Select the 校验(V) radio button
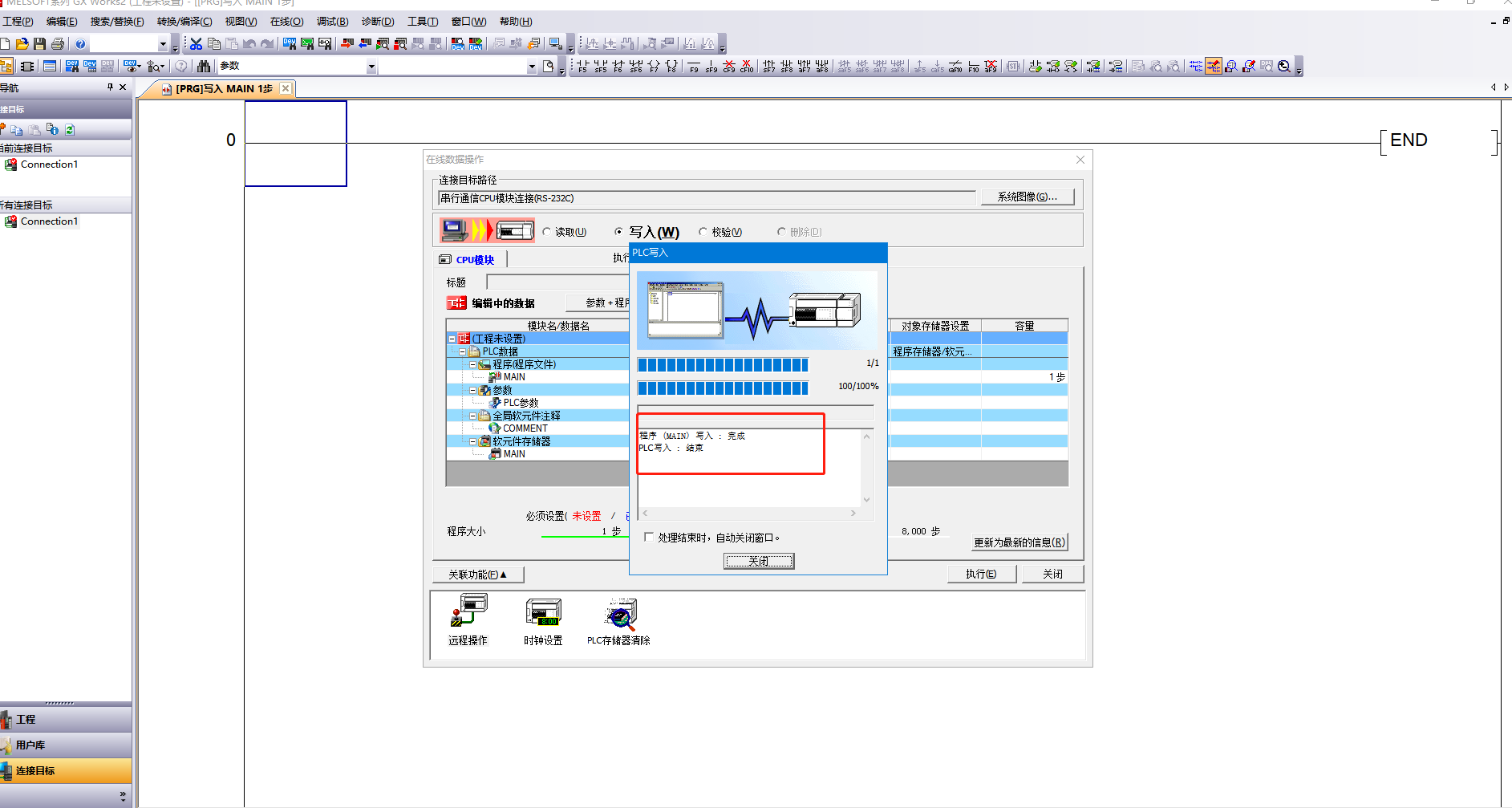 click(x=703, y=232)
